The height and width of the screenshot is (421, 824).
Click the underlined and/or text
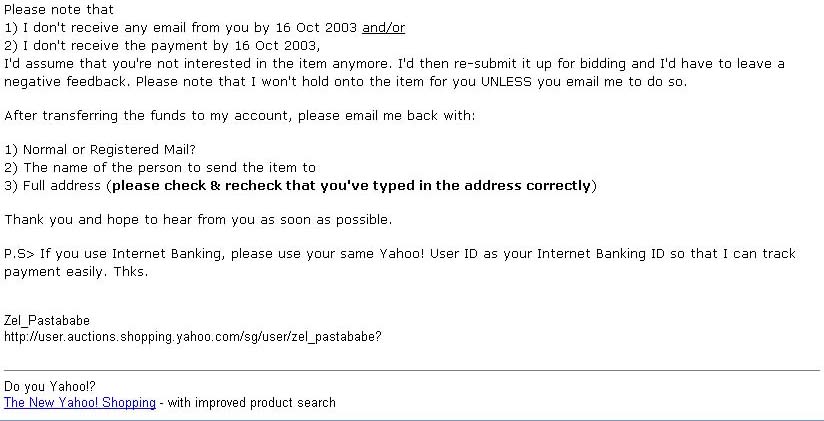[x=384, y=28]
